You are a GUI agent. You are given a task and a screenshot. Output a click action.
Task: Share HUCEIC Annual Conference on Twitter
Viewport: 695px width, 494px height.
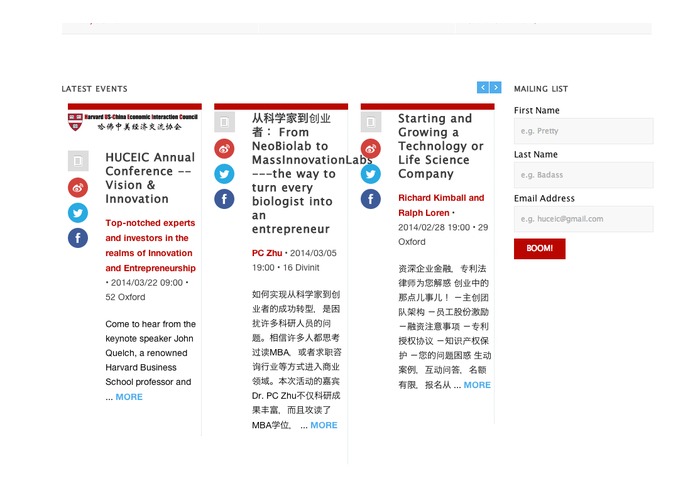click(x=78, y=213)
